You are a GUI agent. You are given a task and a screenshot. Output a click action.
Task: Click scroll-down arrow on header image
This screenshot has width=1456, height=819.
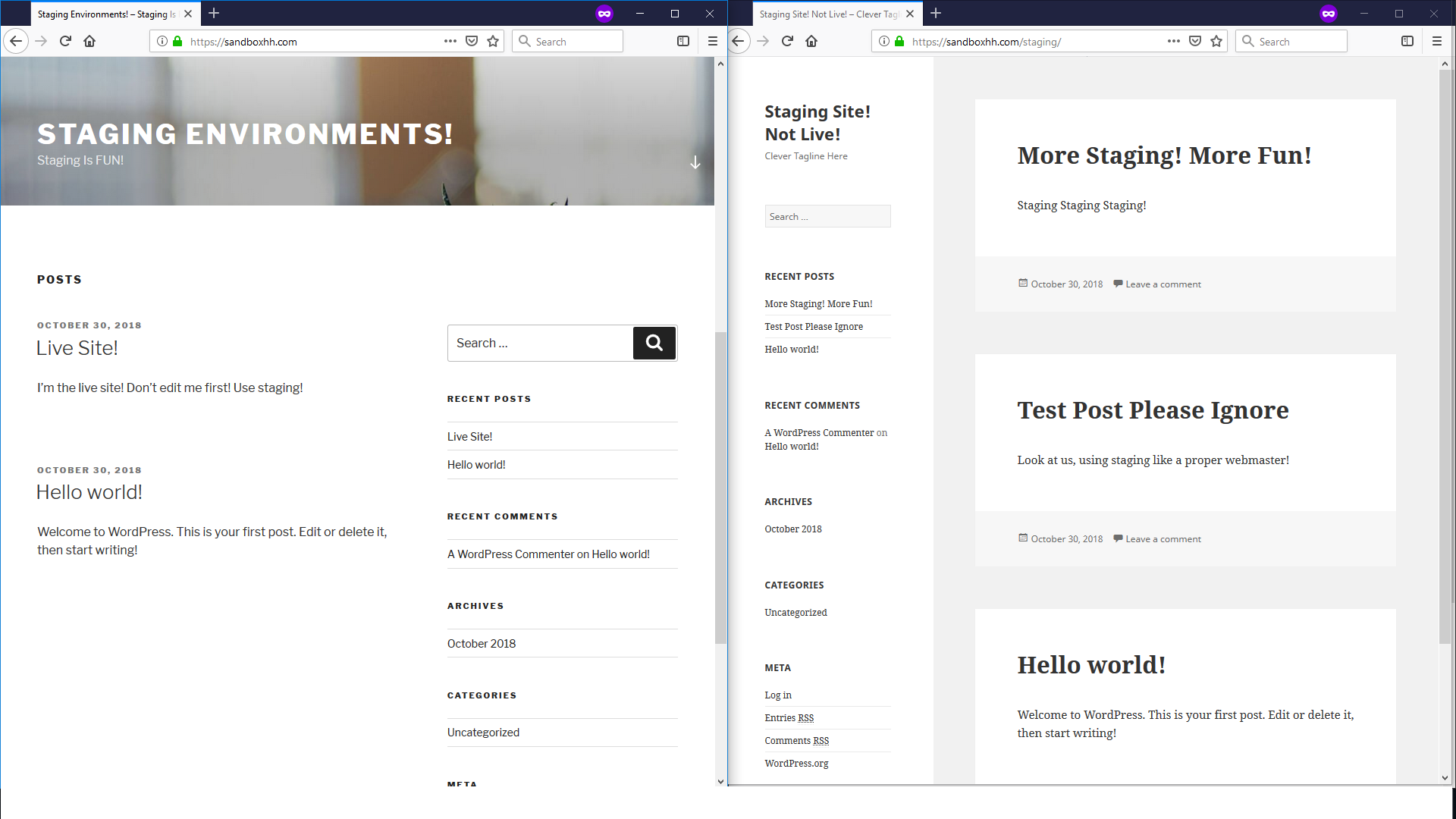(695, 162)
